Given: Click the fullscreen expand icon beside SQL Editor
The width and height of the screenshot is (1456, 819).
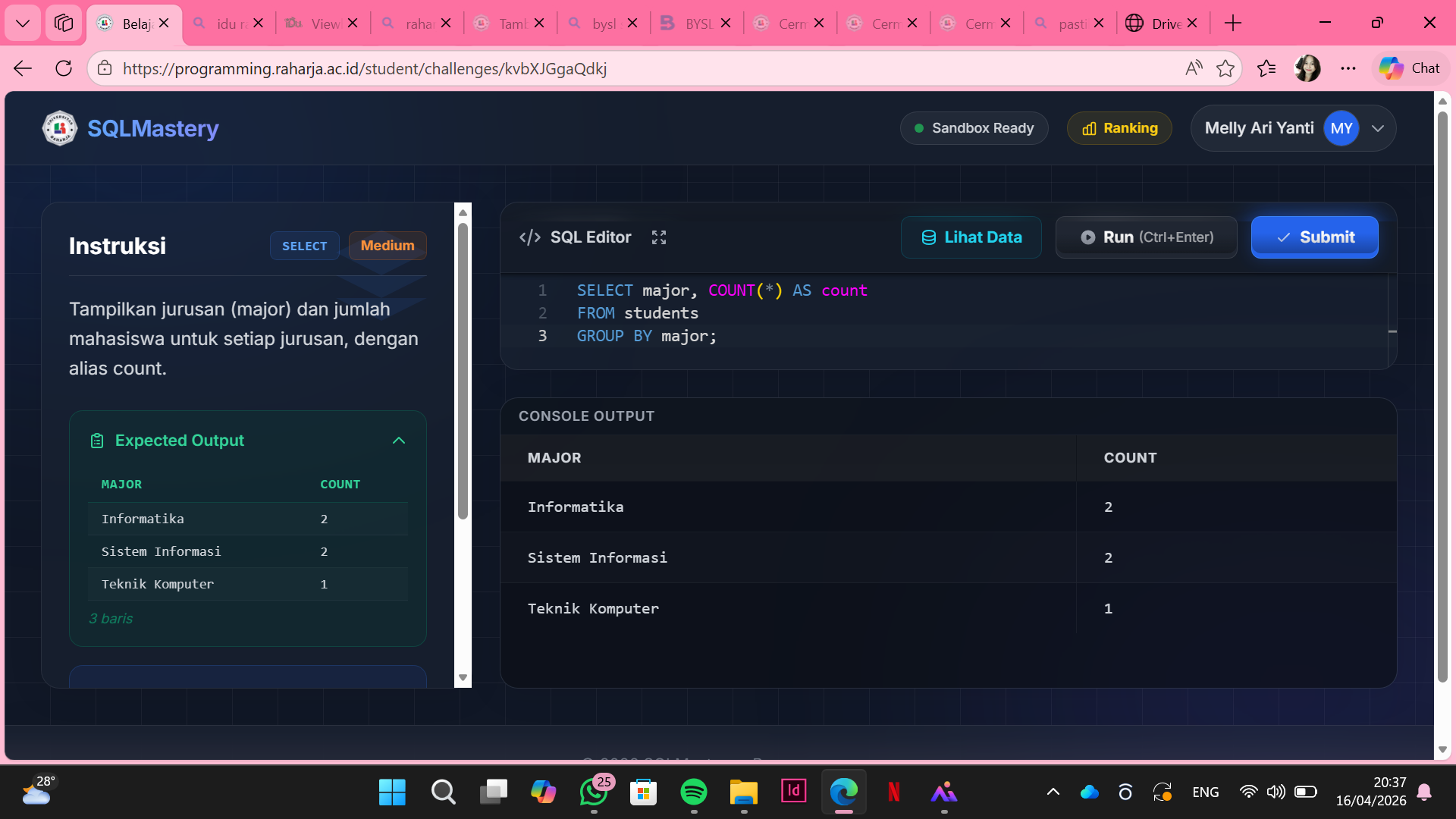Looking at the screenshot, I should [x=658, y=237].
